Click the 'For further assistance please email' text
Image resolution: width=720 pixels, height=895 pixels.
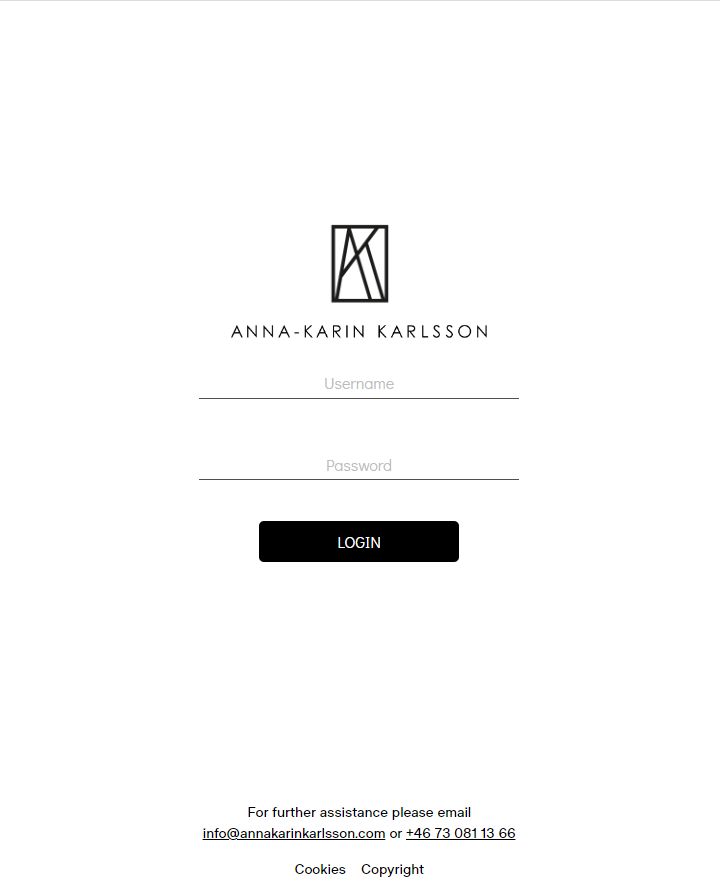click(359, 812)
